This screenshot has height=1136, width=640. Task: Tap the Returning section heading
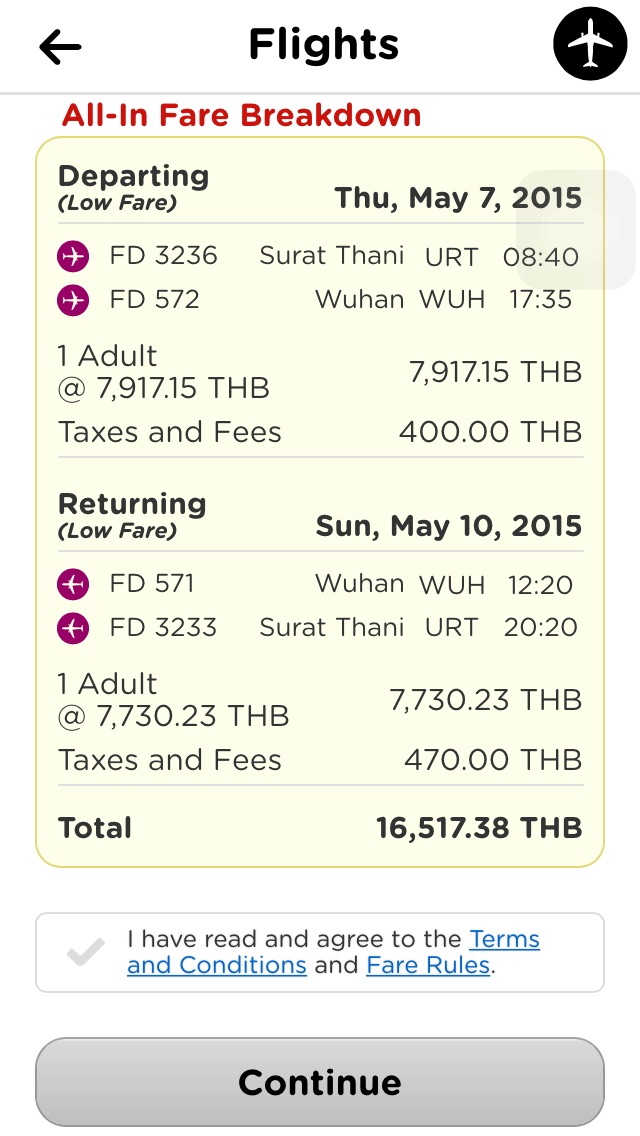coord(132,504)
